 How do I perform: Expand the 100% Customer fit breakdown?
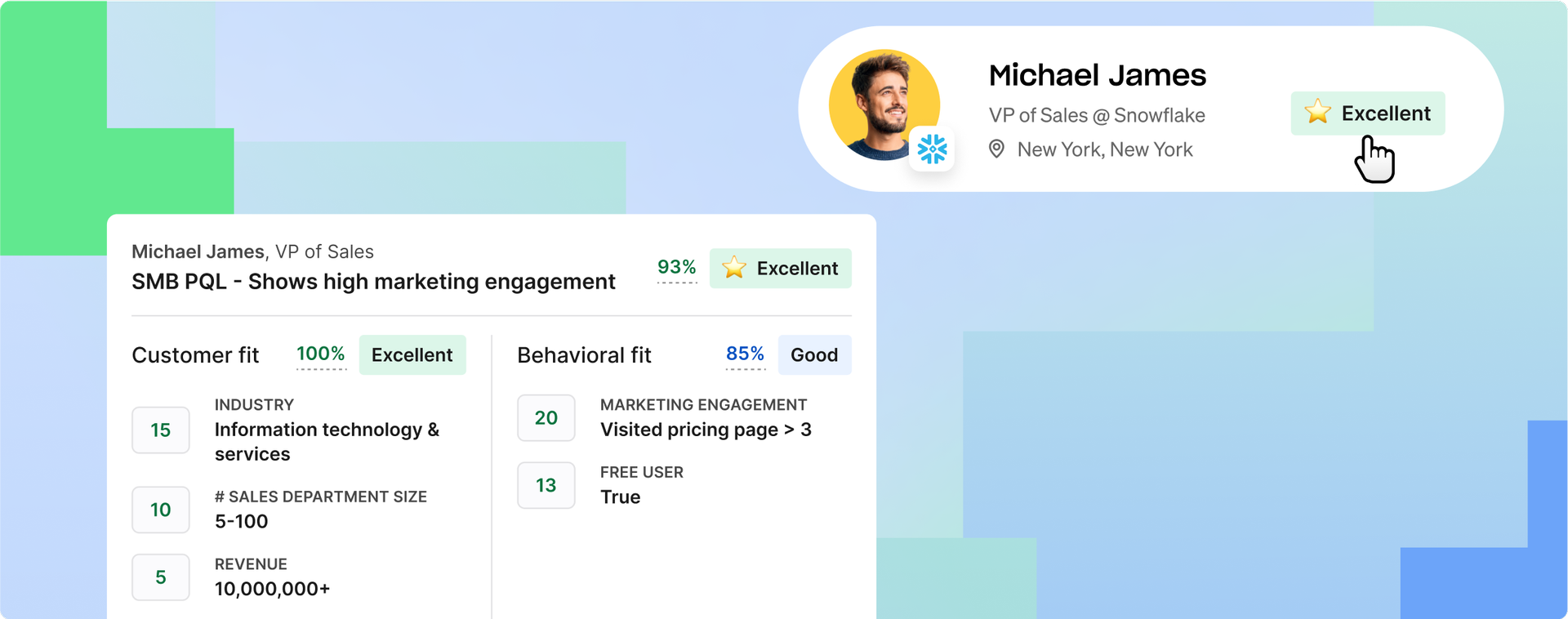click(320, 354)
